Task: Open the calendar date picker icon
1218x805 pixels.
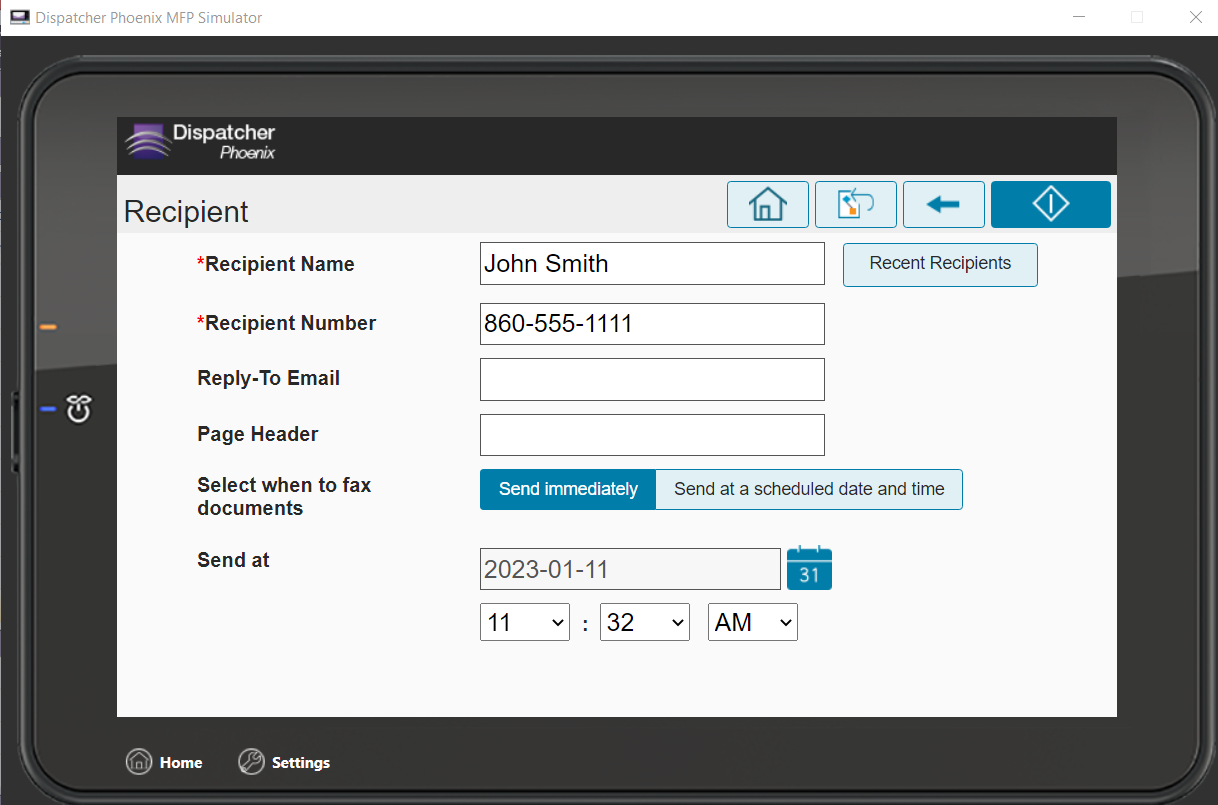Action: pyautogui.click(x=809, y=568)
